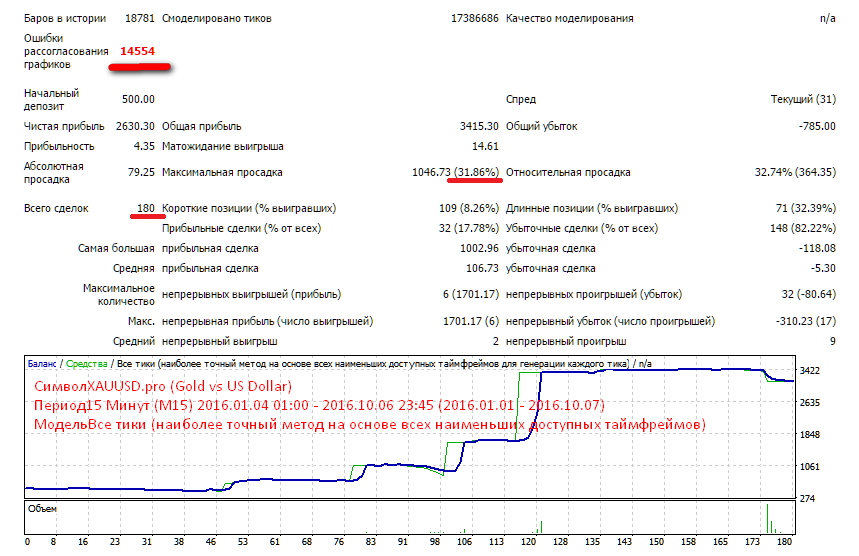The image size is (859, 556).
Task: Click the 1061 axis label on chart
Action: tap(810, 467)
